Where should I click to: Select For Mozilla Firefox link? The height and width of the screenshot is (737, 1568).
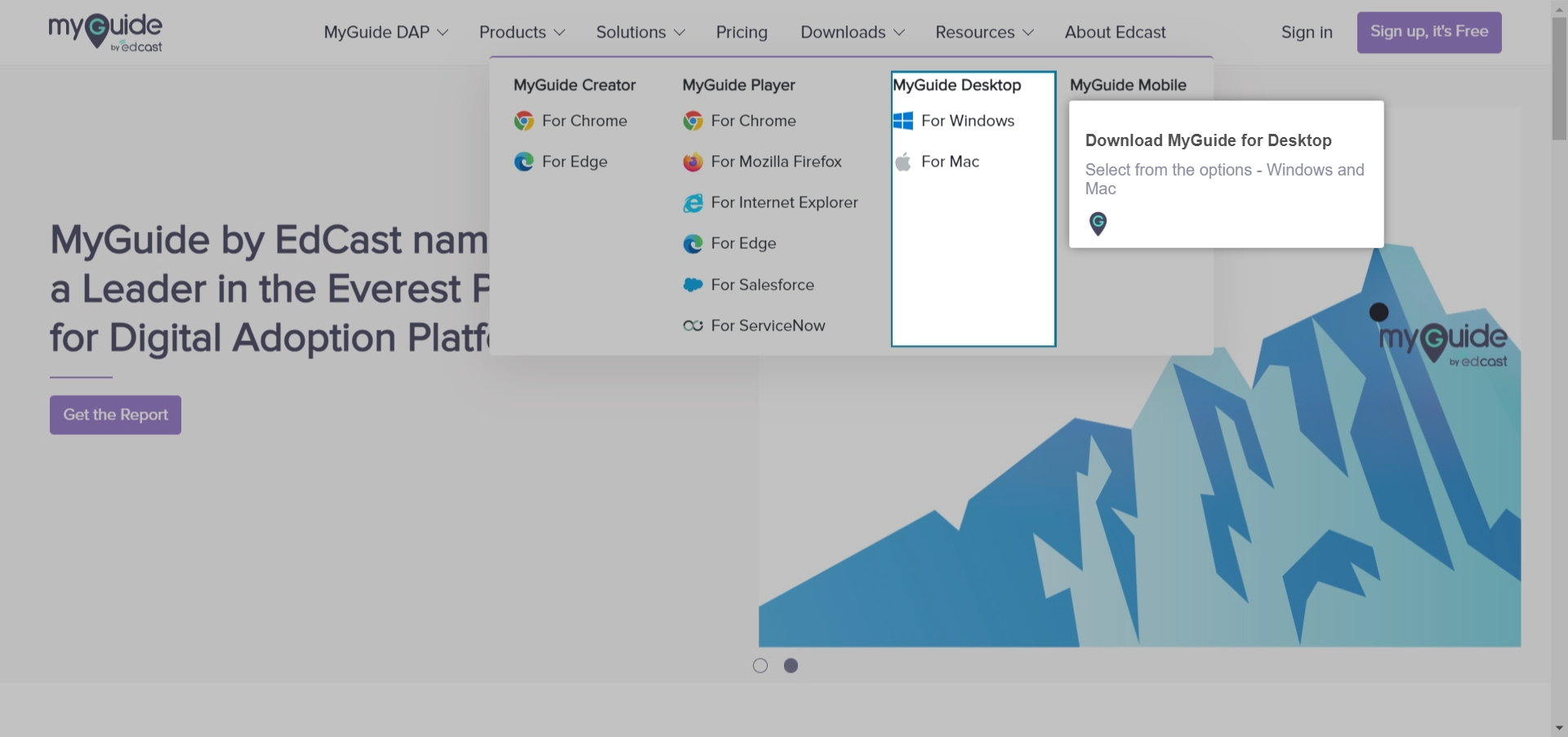click(777, 162)
